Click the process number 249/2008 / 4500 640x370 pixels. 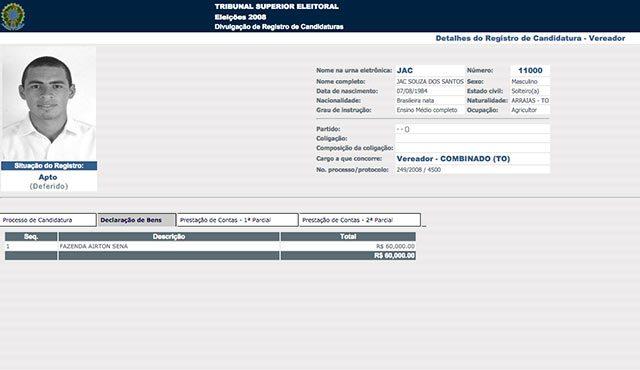[x=418, y=170]
